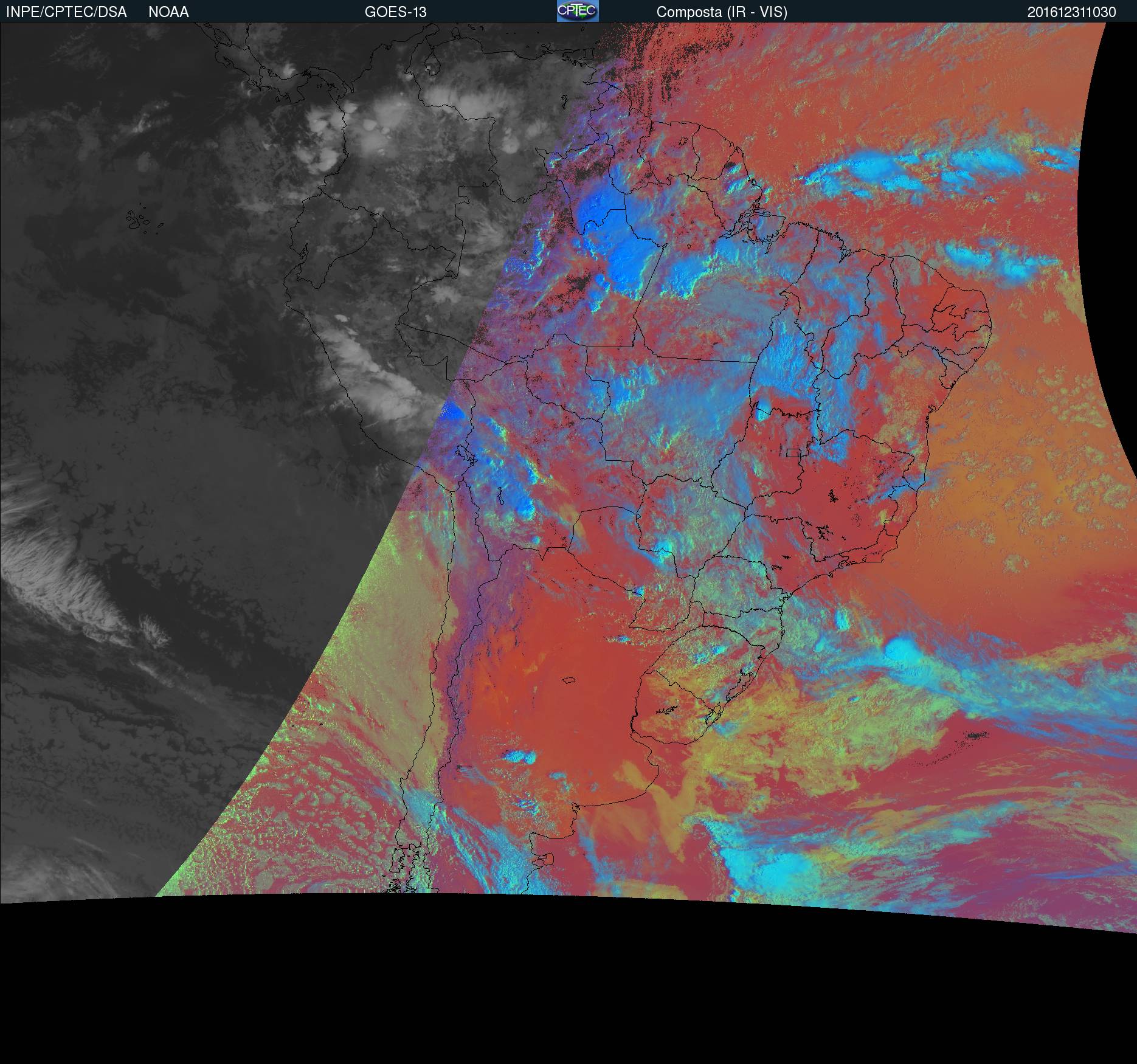Click the cyan cloud cluster in Argentine Patagonia
Image resolution: width=1137 pixels, height=1064 pixels.
(x=520, y=757)
